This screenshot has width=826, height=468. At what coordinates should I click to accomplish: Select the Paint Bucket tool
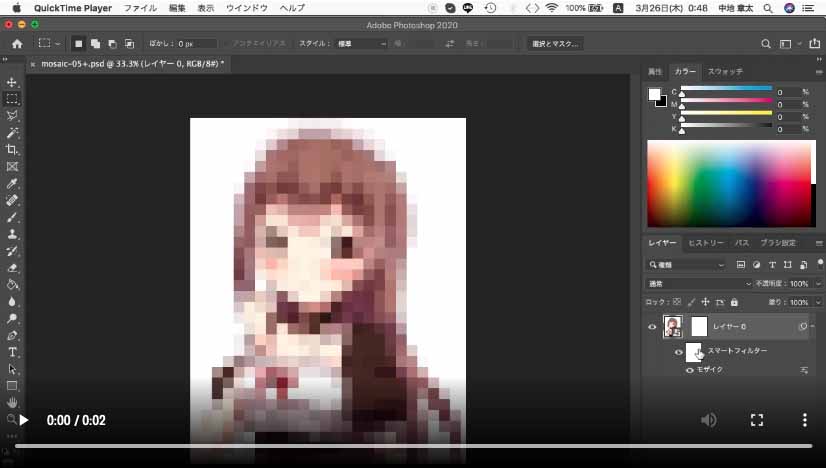[12, 285]
